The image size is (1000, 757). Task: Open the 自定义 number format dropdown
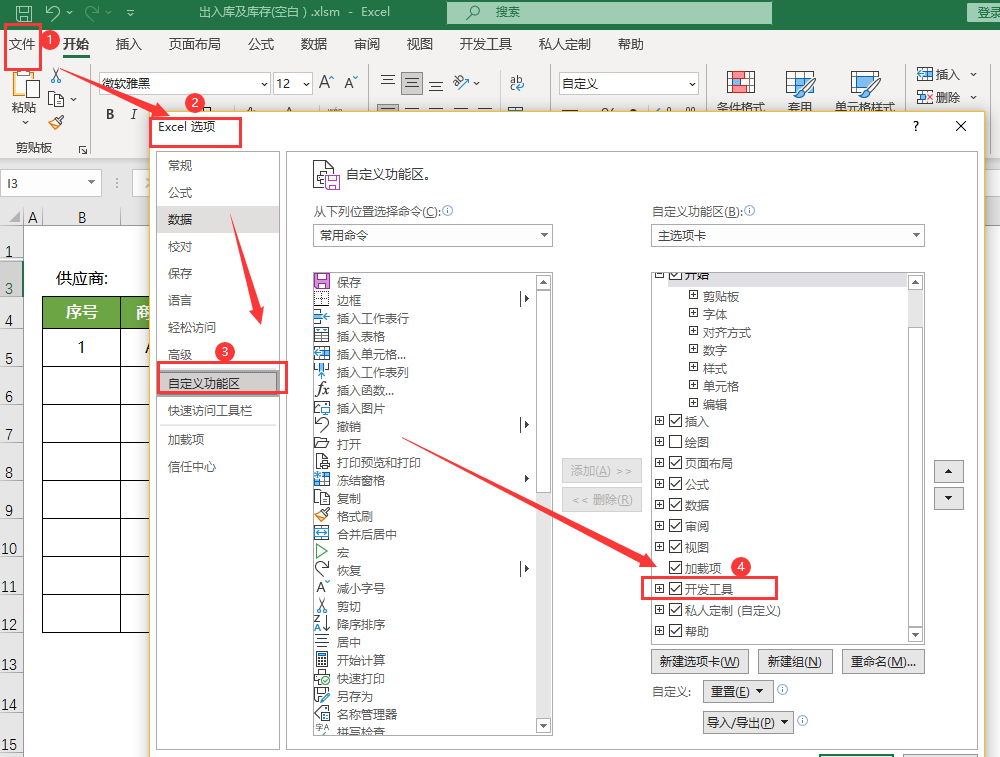click(692, 84)
